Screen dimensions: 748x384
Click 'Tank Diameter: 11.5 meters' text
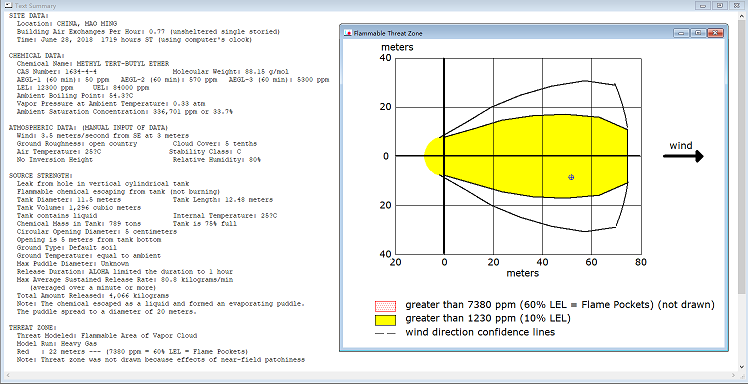point(69,200)
